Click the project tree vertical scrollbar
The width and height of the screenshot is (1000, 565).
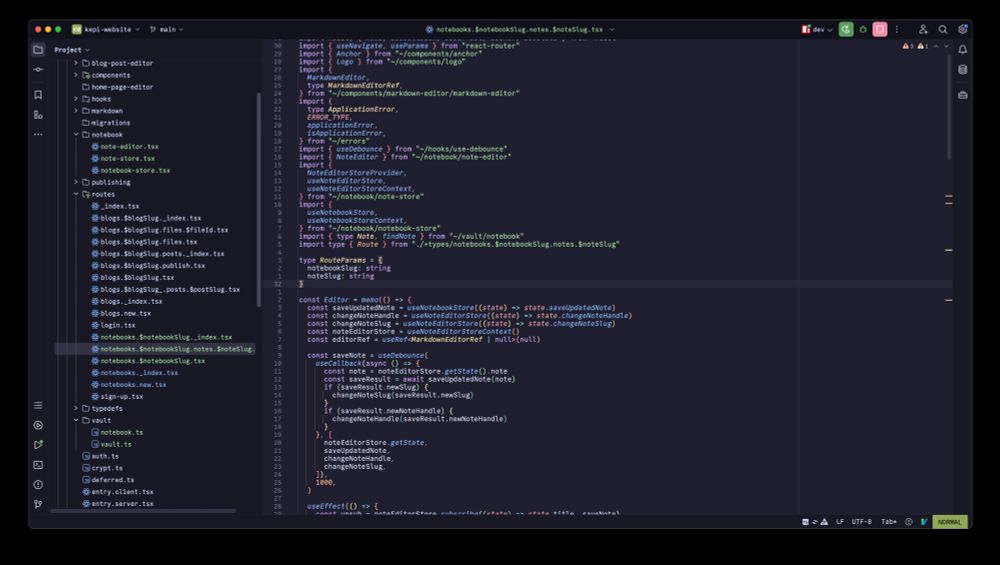point(258,200)
